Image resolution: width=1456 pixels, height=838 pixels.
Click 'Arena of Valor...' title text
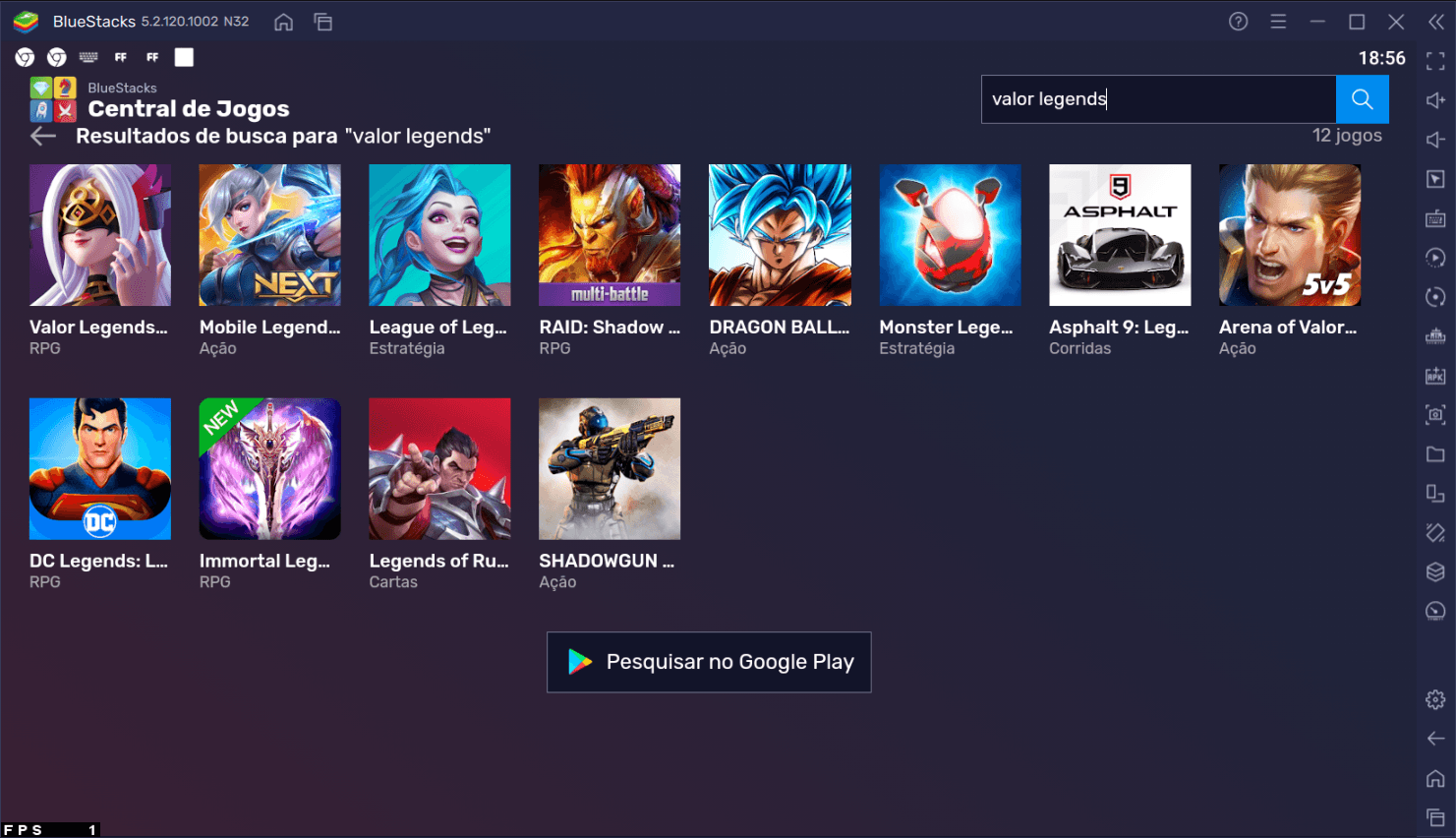click(1288, 328)
